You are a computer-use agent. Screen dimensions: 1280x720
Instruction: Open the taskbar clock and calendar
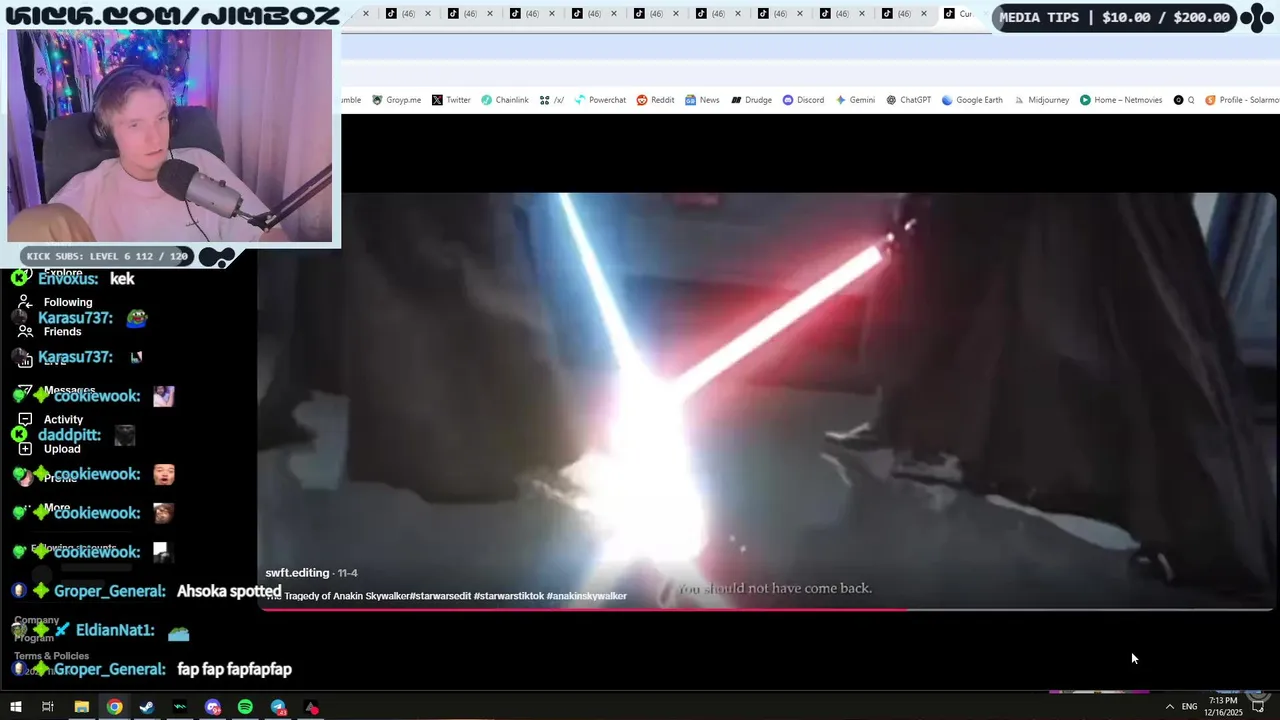point(1223,706)
